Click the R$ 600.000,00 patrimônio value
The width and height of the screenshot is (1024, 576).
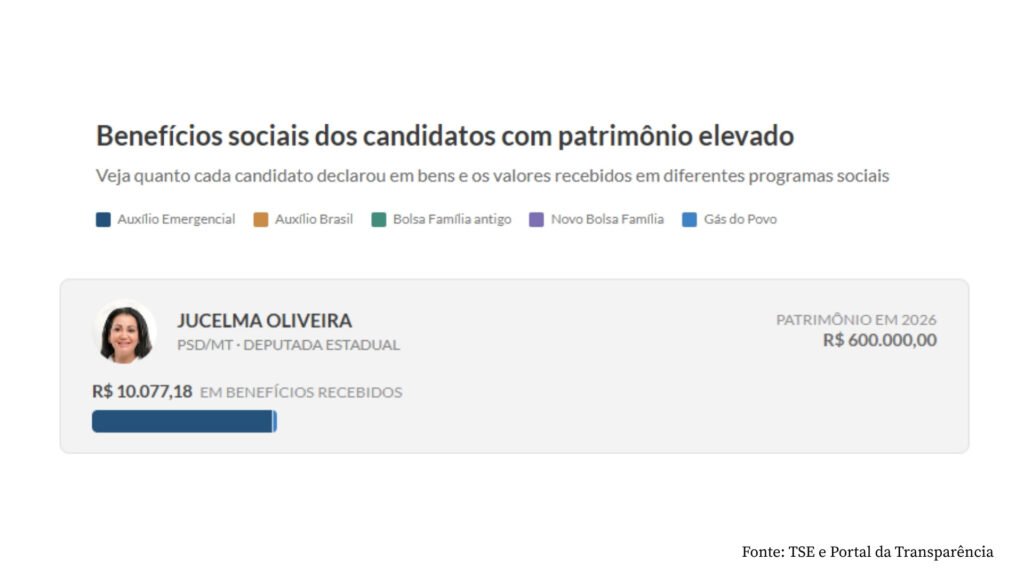coord(880,340)
